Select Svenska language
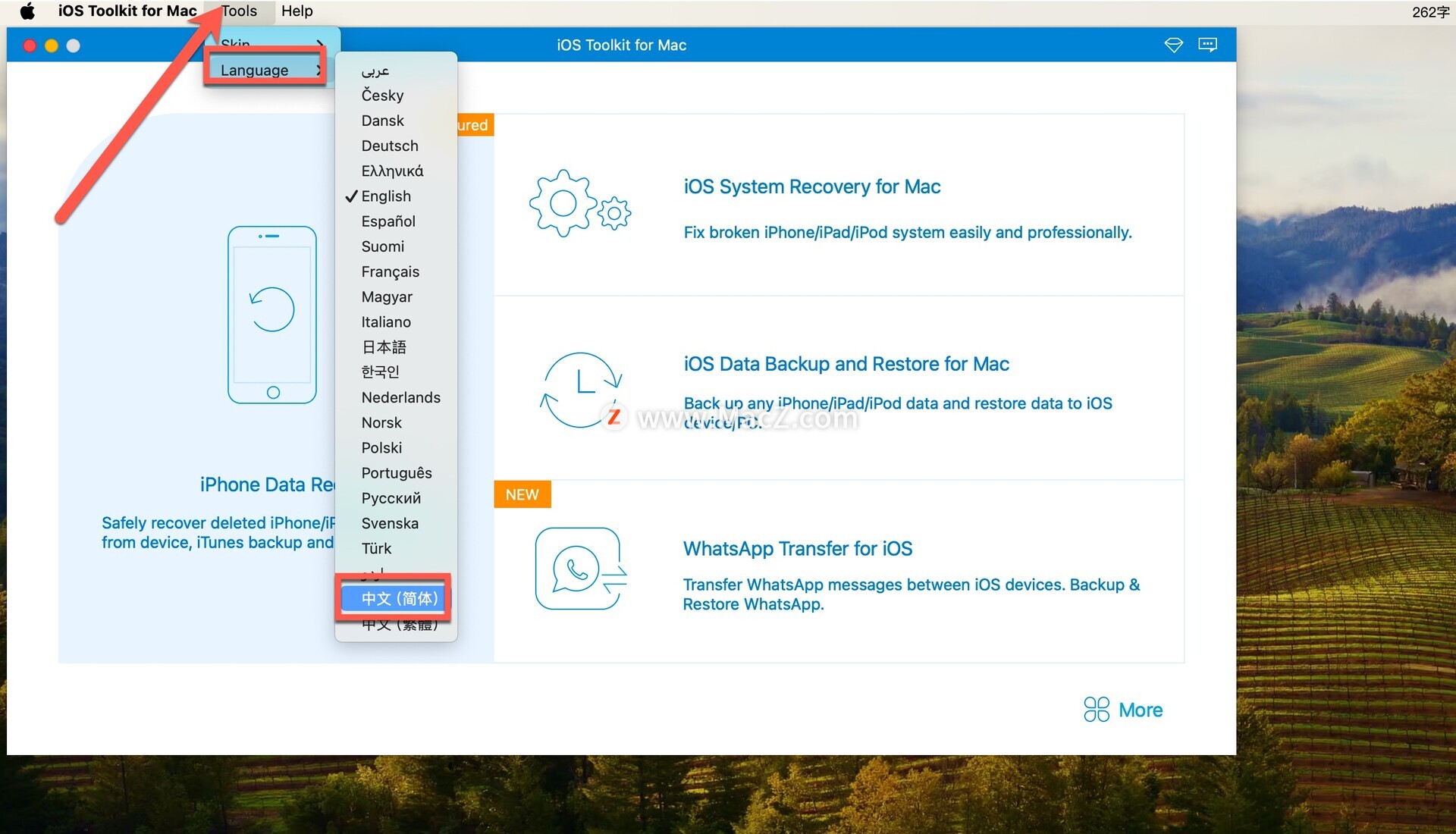The image size is (1456, 834). [397, 523]
